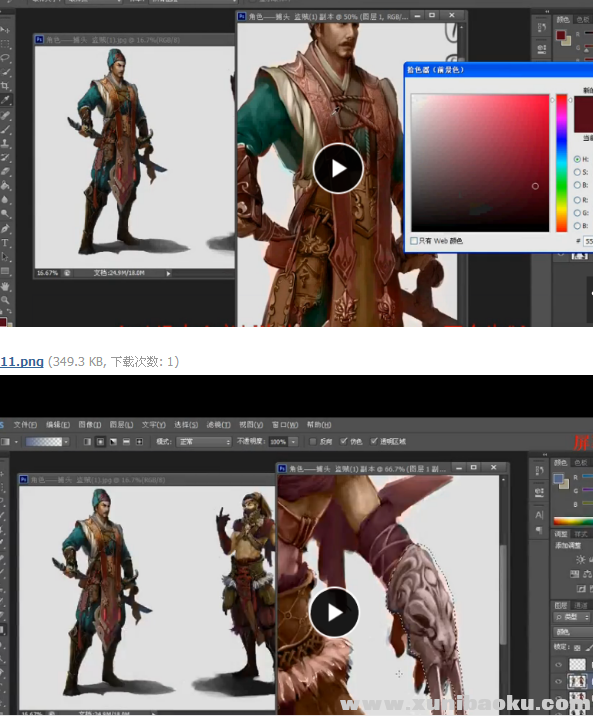Open the 文件(F) menu
Image resolution: width=593 pixels, height=716 pixels.
click(x=25, y=425)
